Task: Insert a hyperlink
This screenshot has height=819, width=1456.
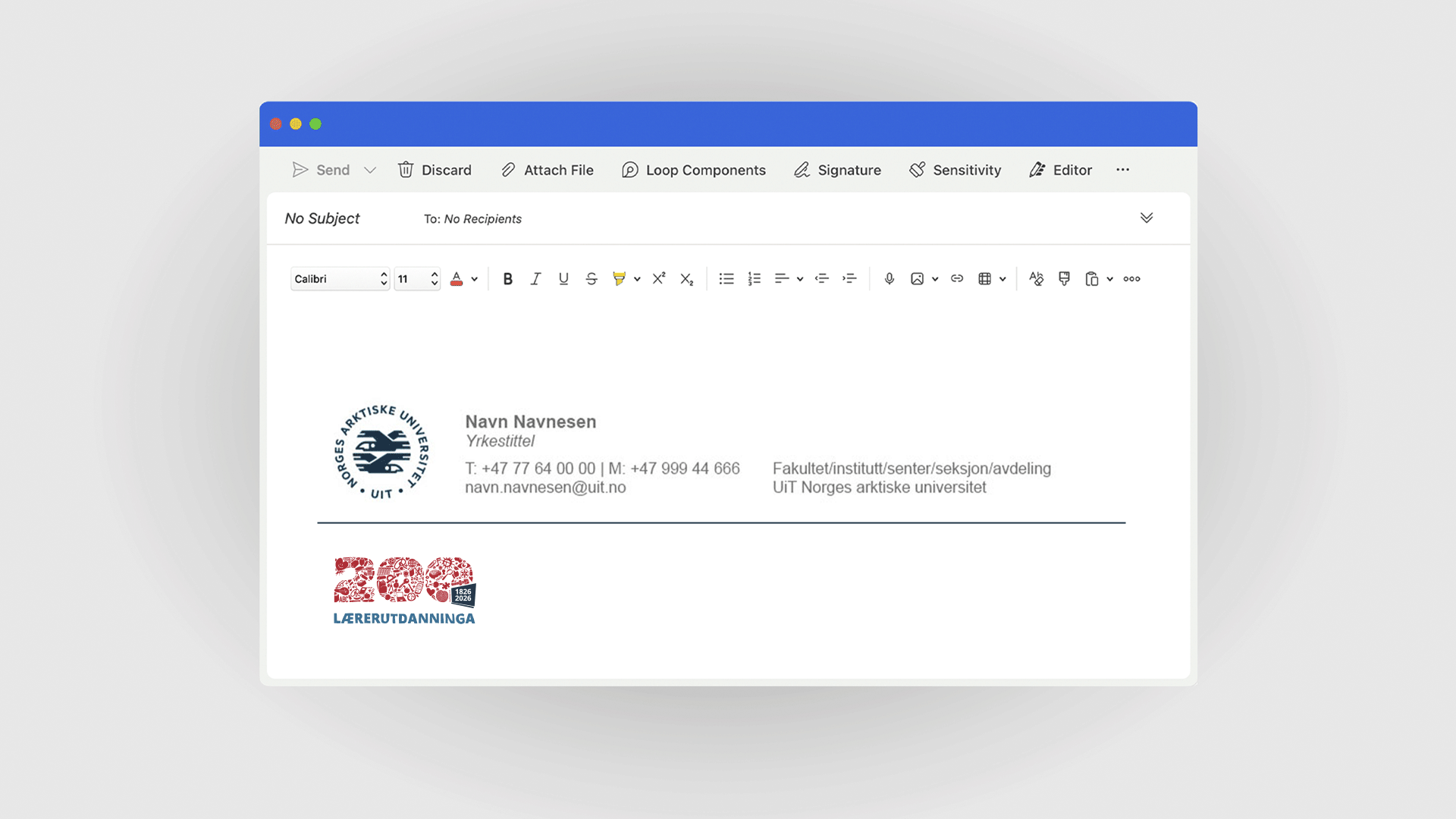Action: click(957, 279)
